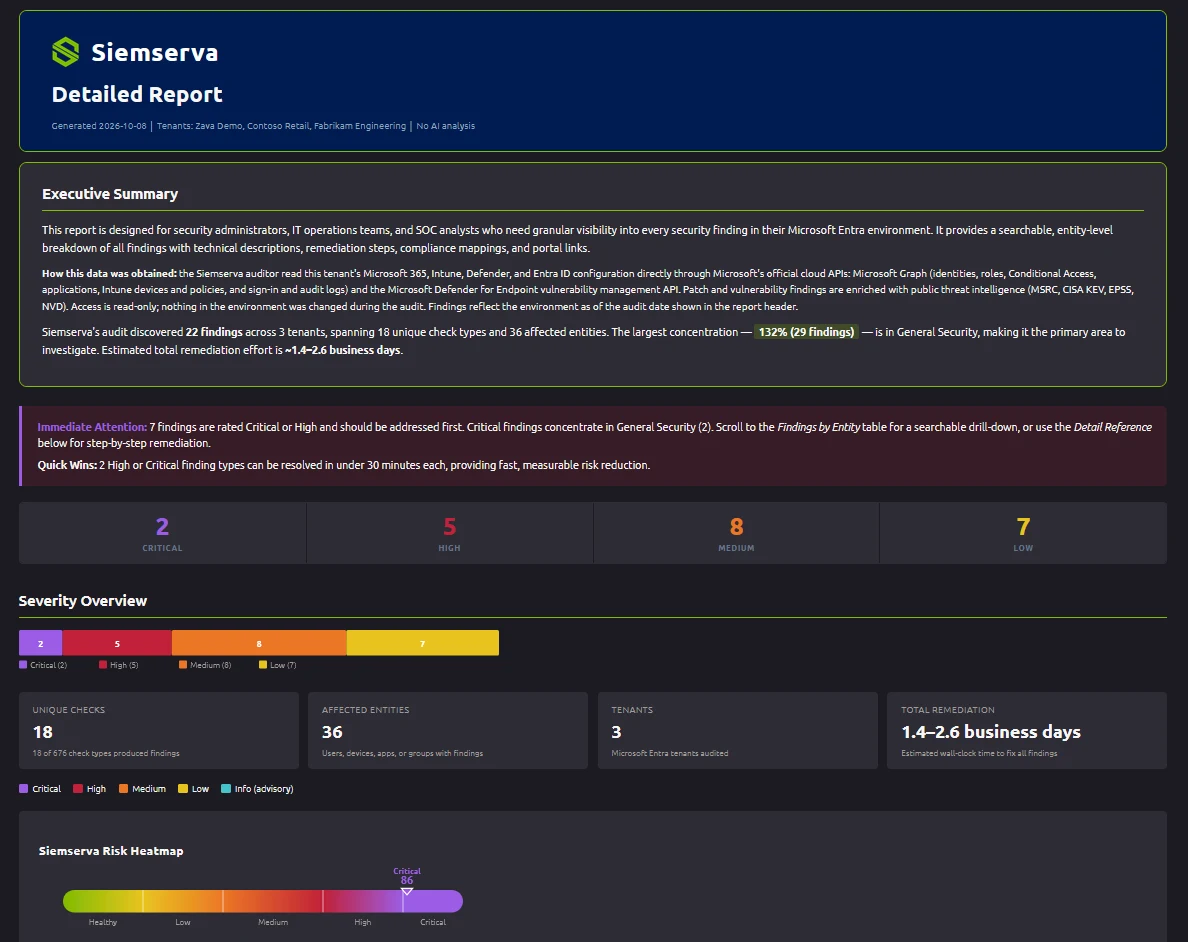Click the Affected Entities card showing 36
The height and width of the screenshot is (942, 1188).
click(448, 731)
